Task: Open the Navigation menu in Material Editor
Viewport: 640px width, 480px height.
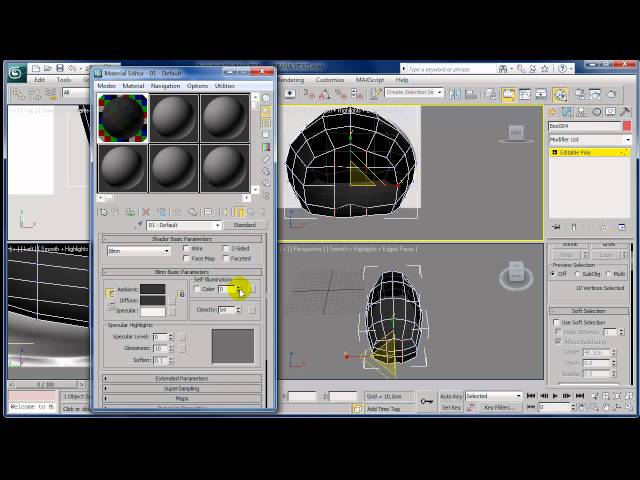Action: (165, 86)
